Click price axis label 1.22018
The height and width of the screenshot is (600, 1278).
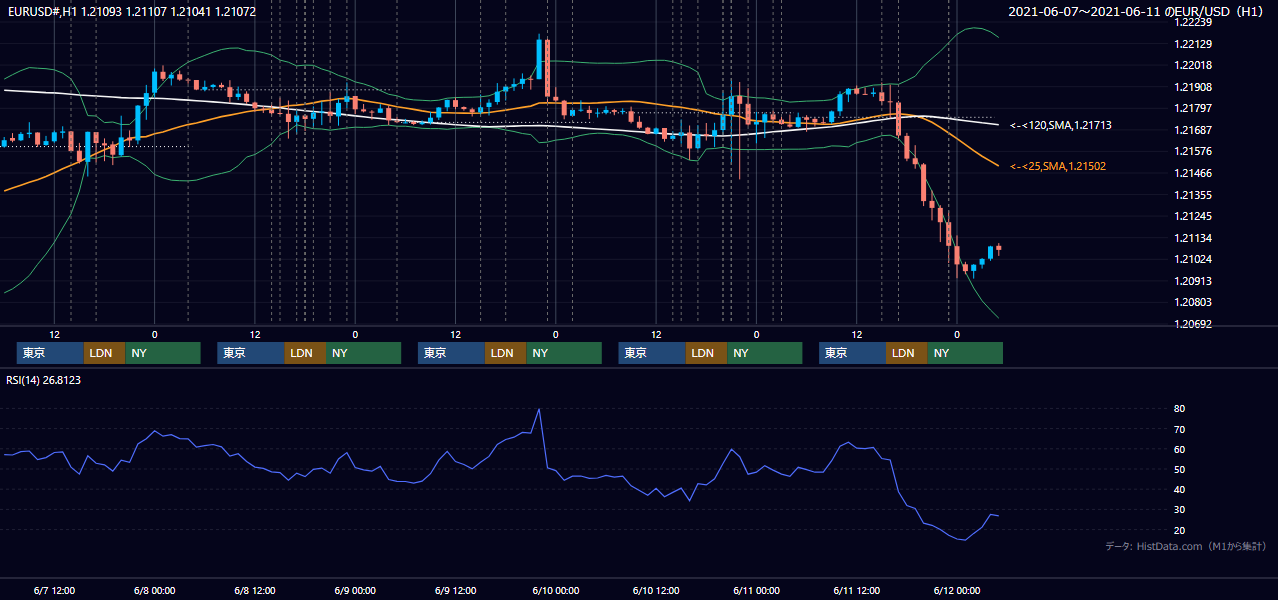[x=1193, y=66]
